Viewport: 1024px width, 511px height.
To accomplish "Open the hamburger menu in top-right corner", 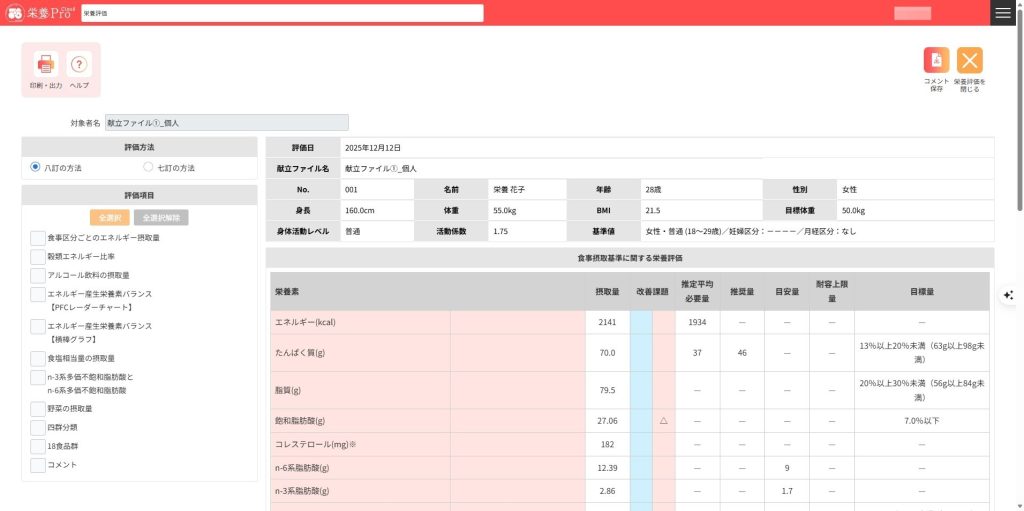I will (x=1003, y=13).
